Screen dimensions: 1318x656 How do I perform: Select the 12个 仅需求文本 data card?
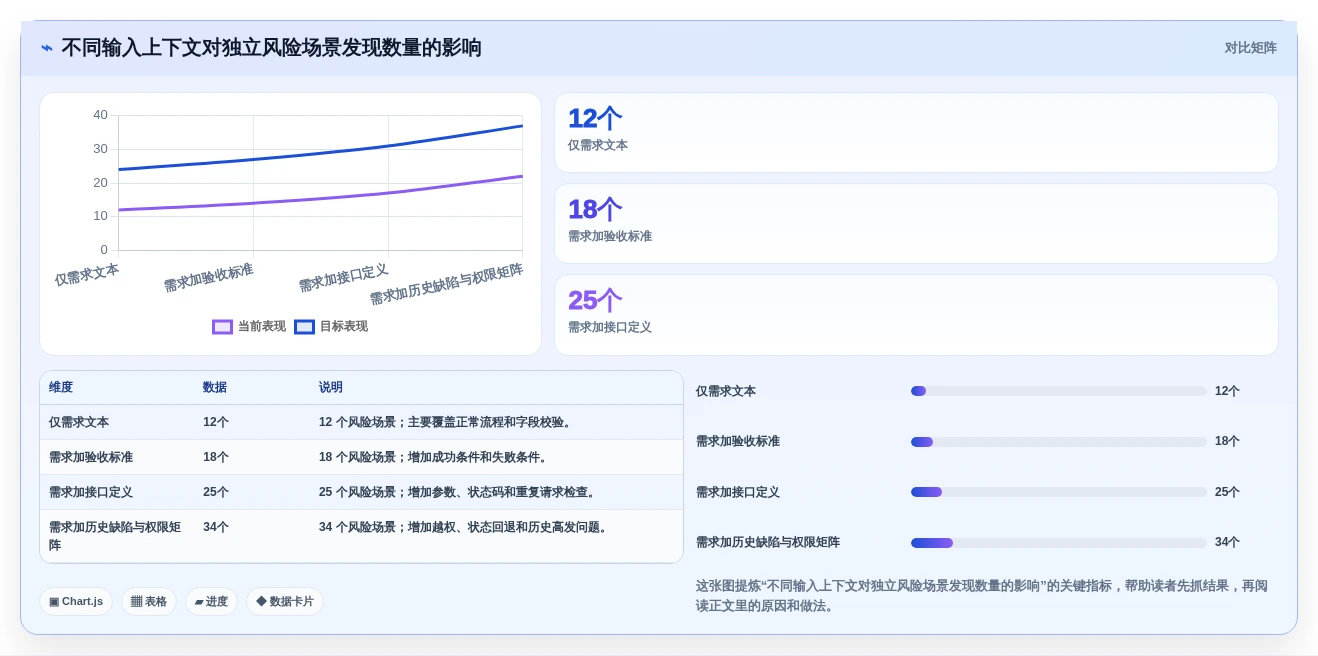tap(916, 133)
